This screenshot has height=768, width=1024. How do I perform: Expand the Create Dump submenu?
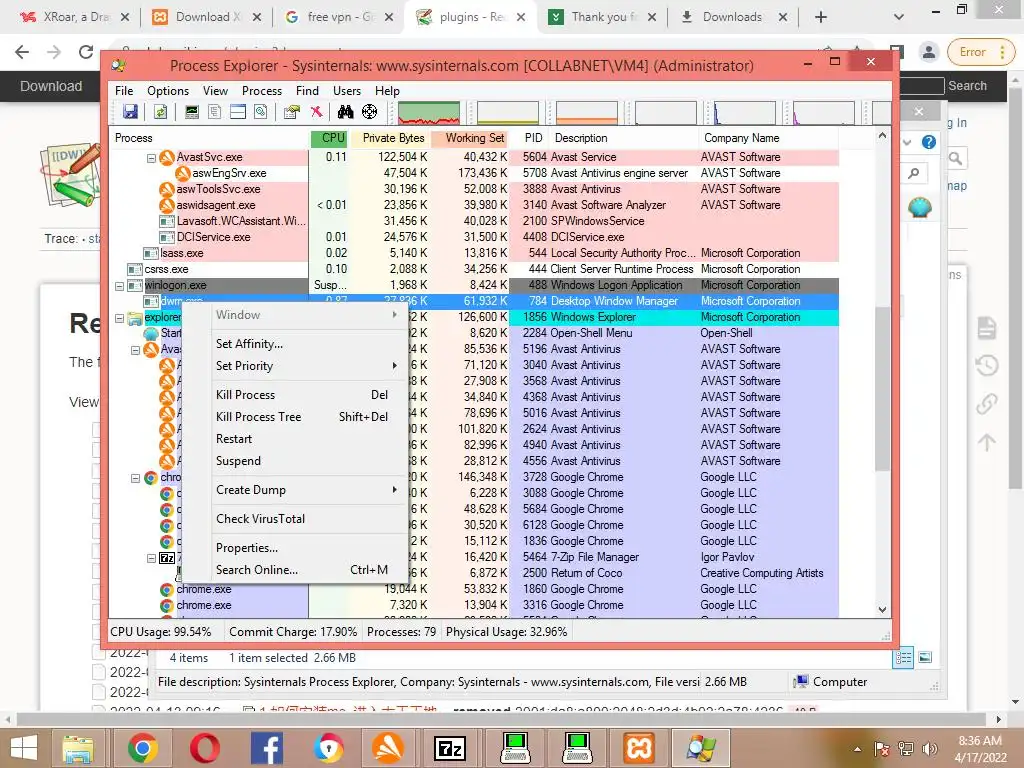point(306,490)
